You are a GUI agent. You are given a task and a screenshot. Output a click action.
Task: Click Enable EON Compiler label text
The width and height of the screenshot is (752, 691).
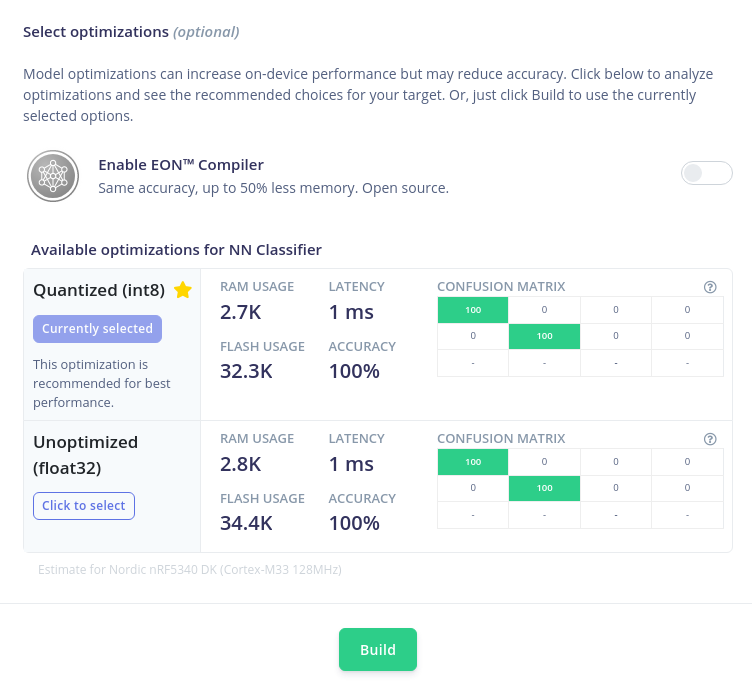point(181,165)
